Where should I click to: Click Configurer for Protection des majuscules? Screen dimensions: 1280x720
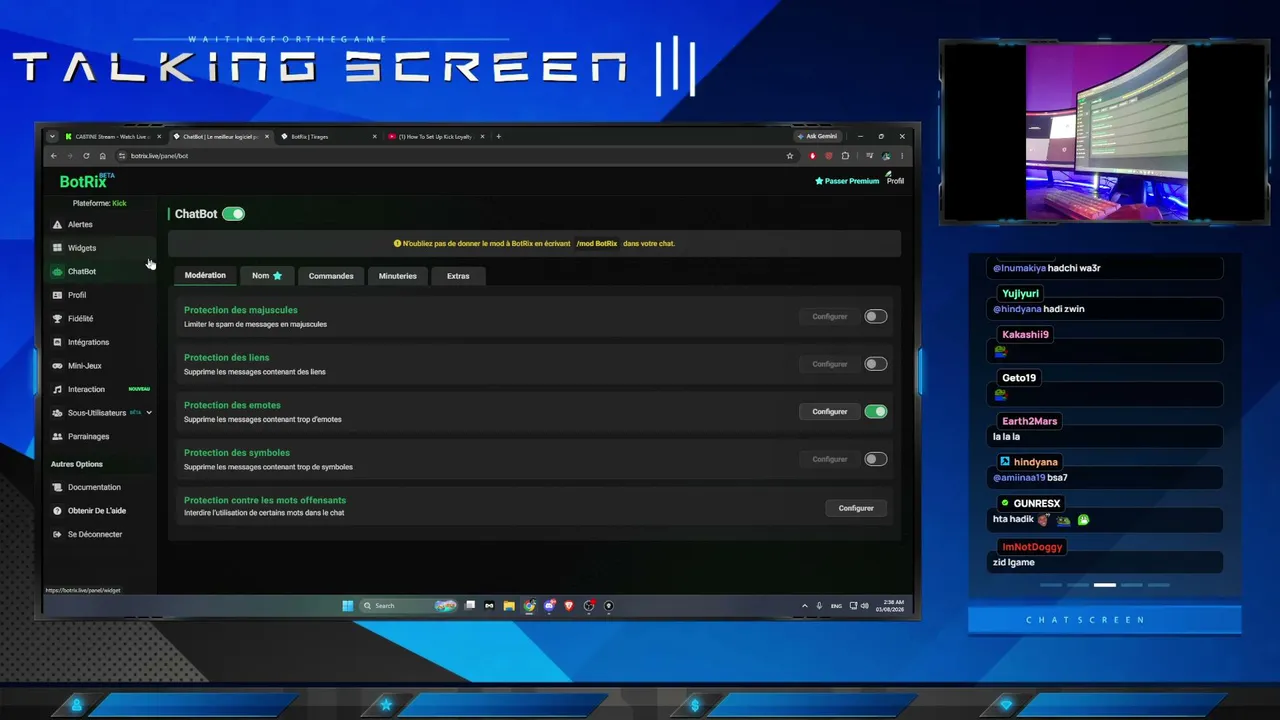click(x=829, y=317)
